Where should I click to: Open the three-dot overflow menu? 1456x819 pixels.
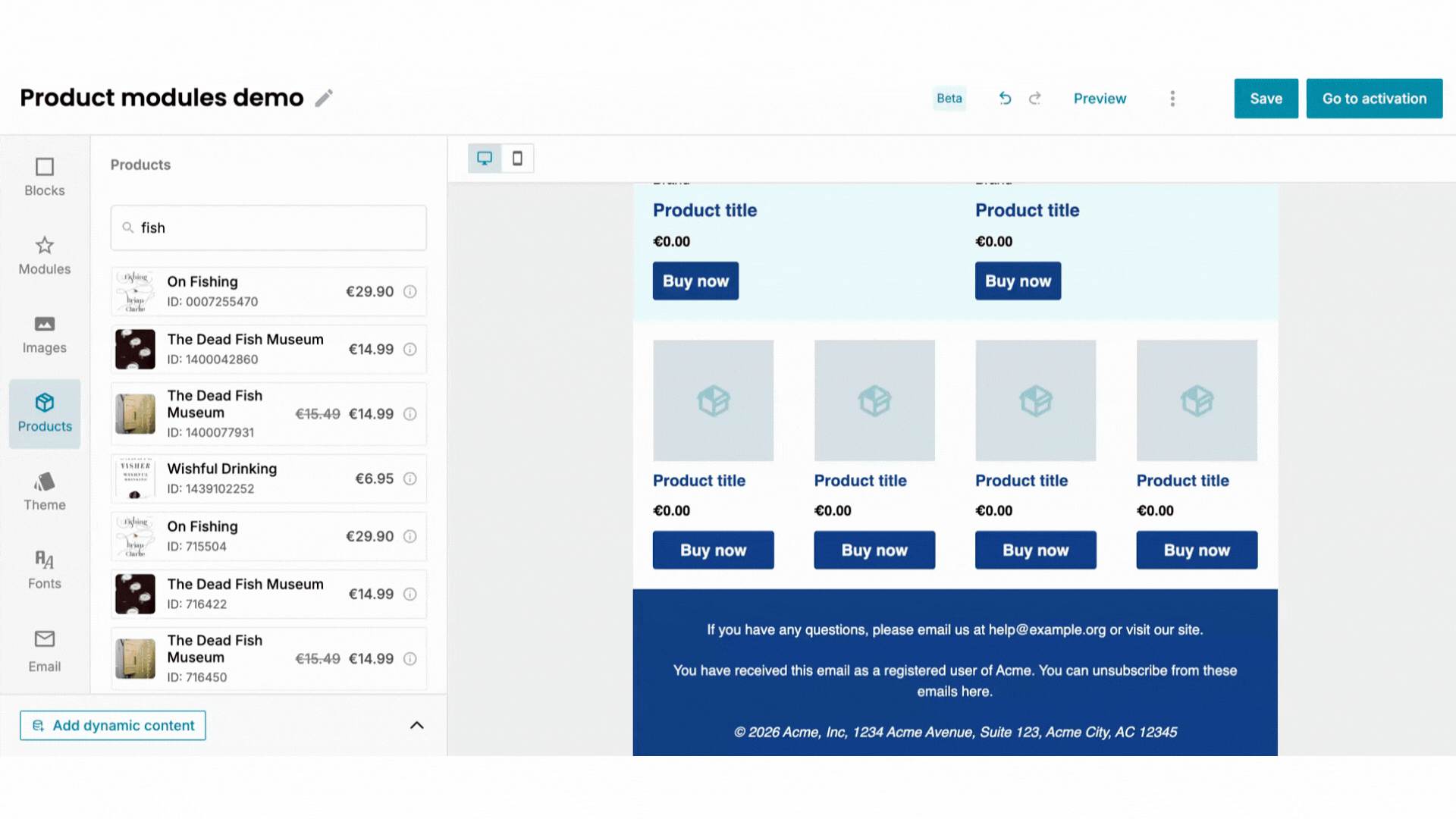pos(1172,98)
